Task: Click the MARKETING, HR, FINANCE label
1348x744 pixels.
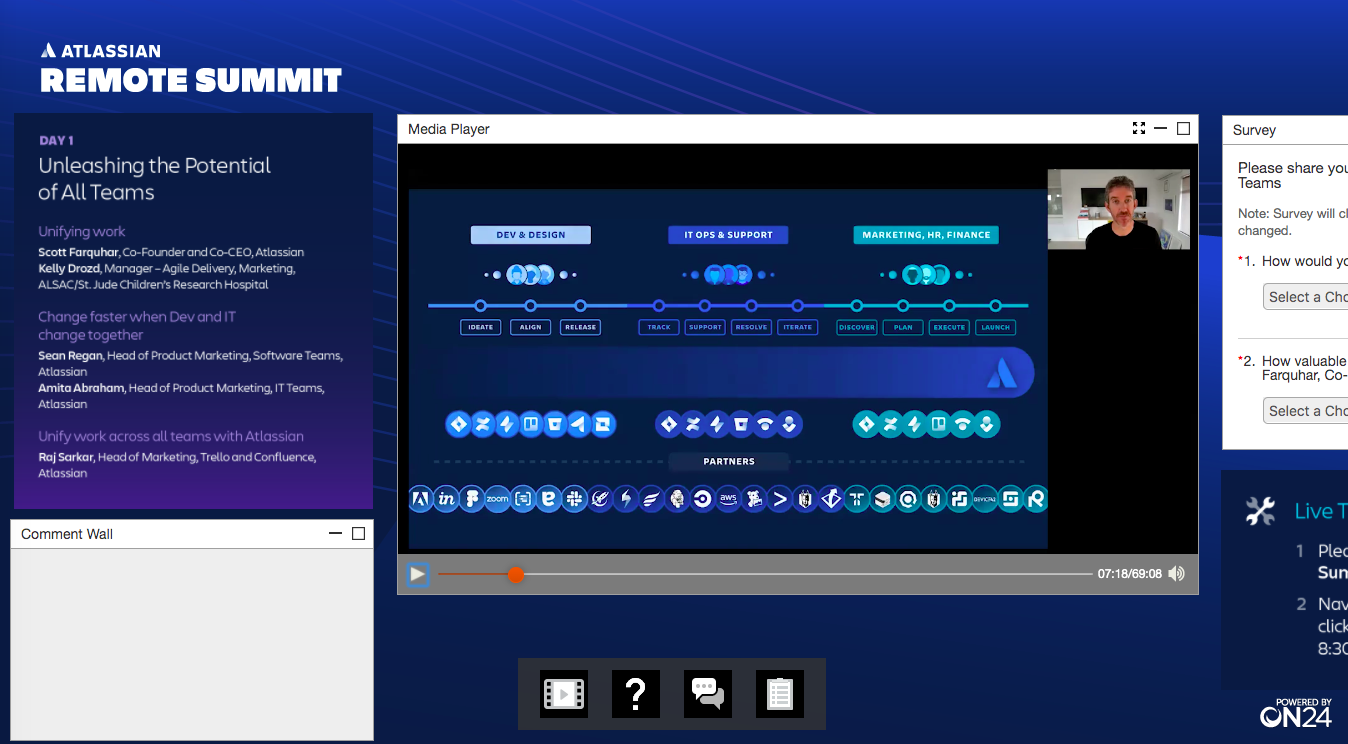Action: click(x=926, y=235)
